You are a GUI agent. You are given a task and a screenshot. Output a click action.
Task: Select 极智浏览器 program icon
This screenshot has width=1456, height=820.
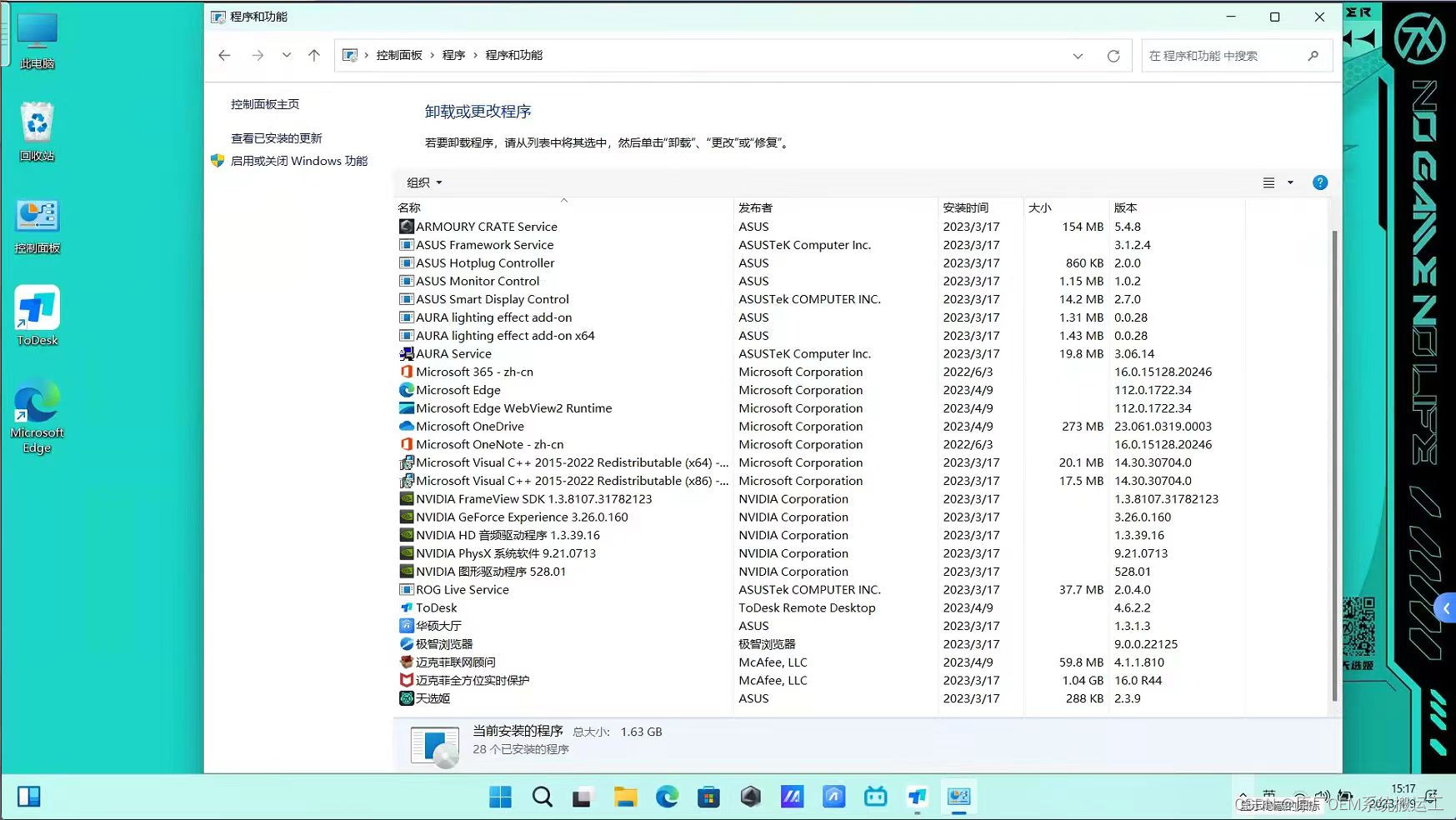click(407, 644)
